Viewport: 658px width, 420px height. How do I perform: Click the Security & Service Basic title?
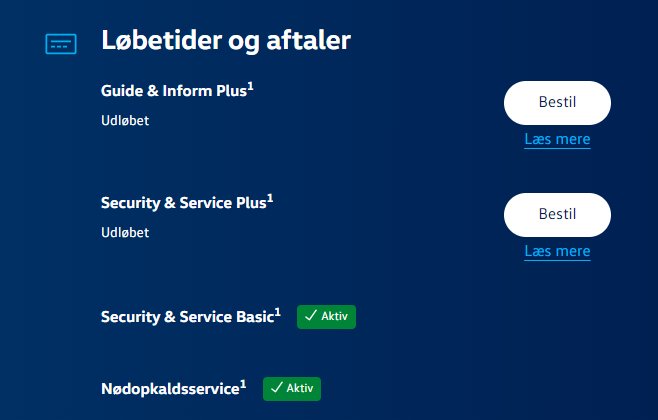(187, 317)
